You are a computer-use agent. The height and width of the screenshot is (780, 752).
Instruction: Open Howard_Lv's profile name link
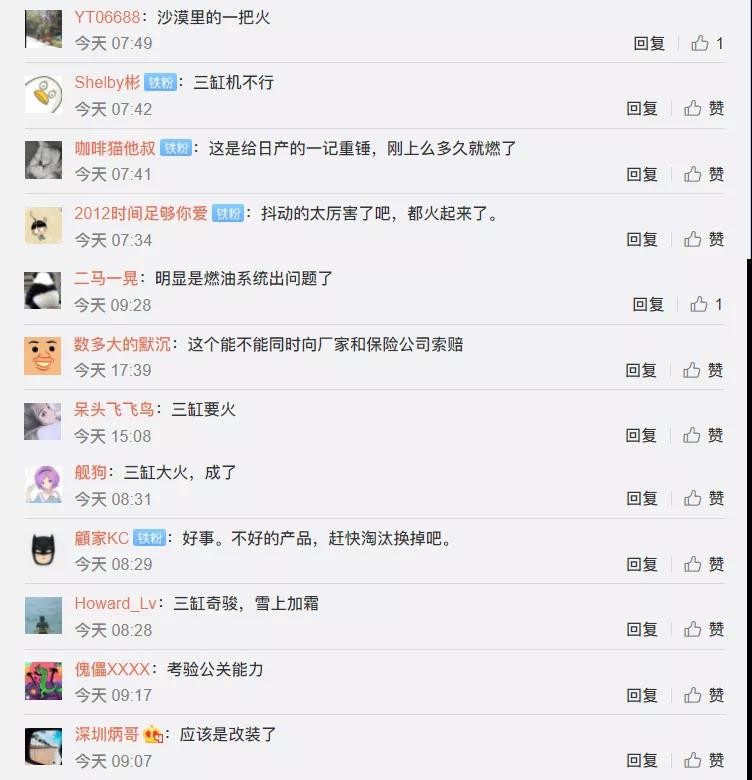pyautogui.click(x=115, y=603)
